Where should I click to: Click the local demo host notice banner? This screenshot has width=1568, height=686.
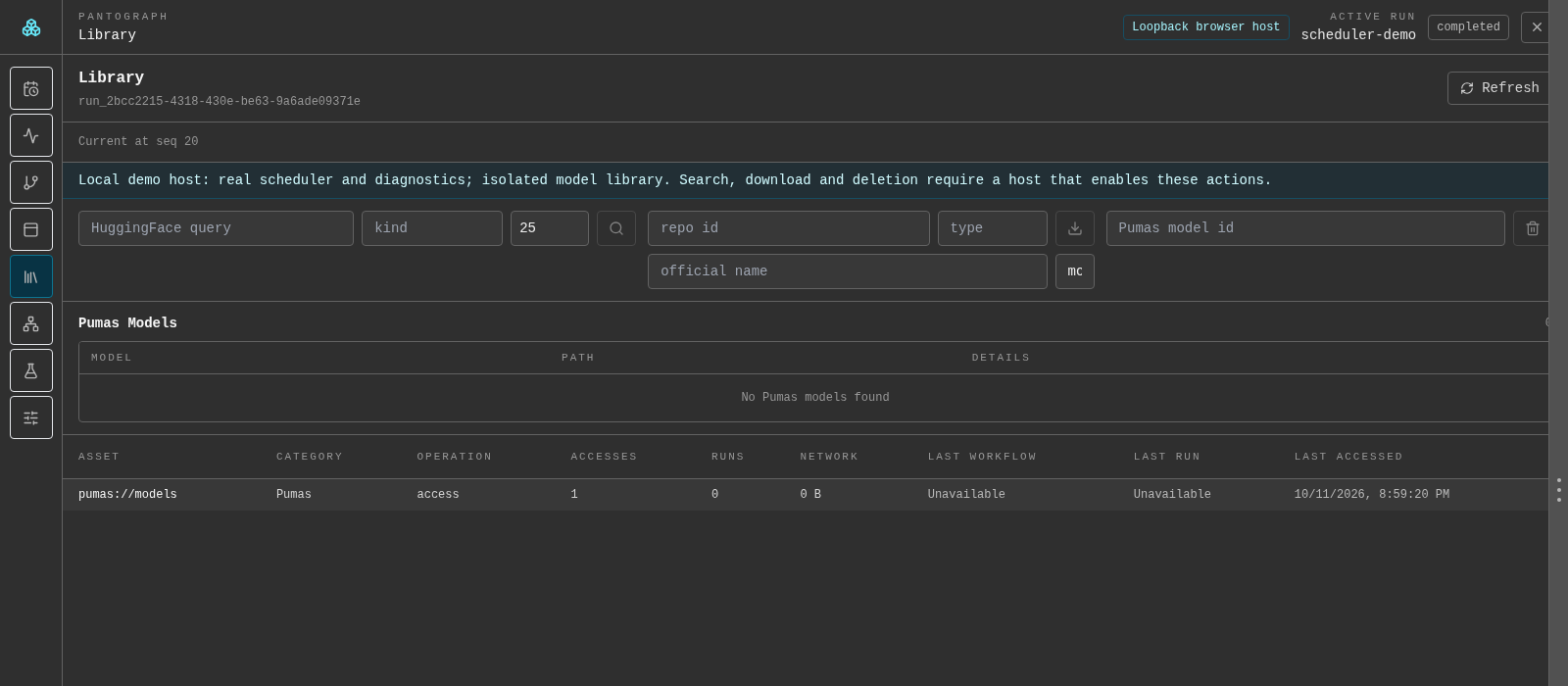[806, 180]
